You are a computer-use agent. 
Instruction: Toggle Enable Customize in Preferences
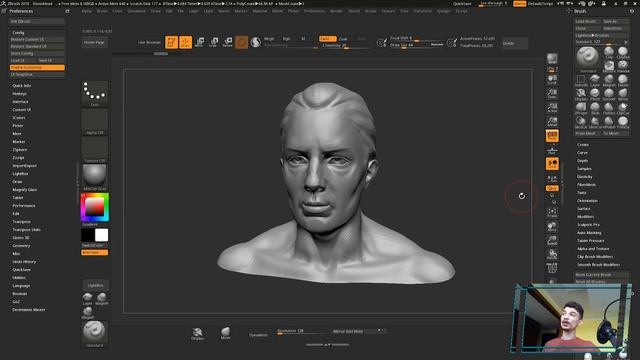click(37, 67)
